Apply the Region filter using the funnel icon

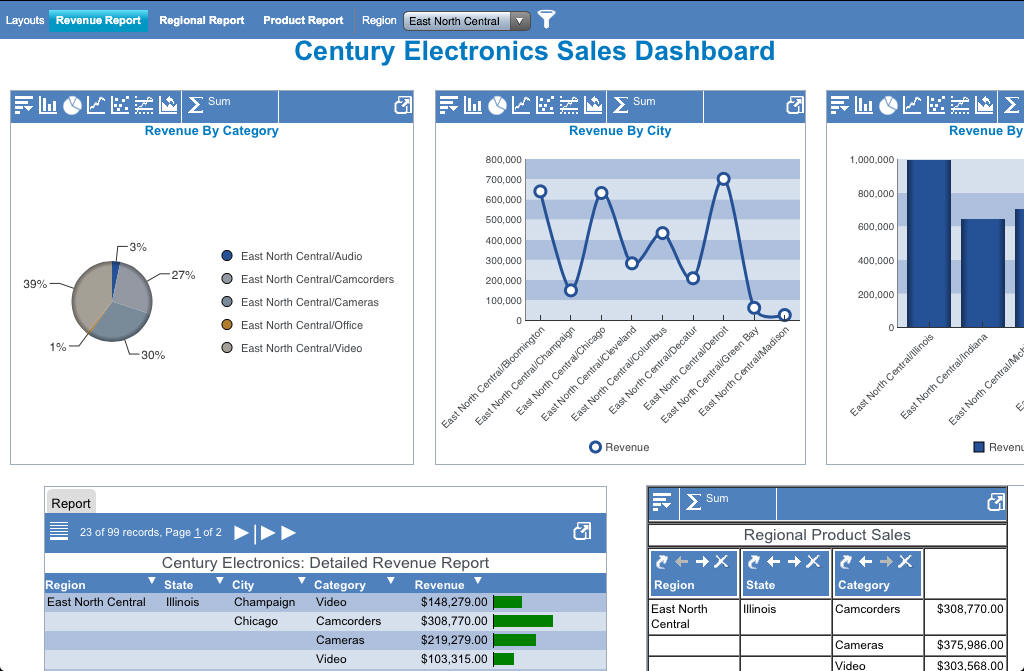click(546, 20)
